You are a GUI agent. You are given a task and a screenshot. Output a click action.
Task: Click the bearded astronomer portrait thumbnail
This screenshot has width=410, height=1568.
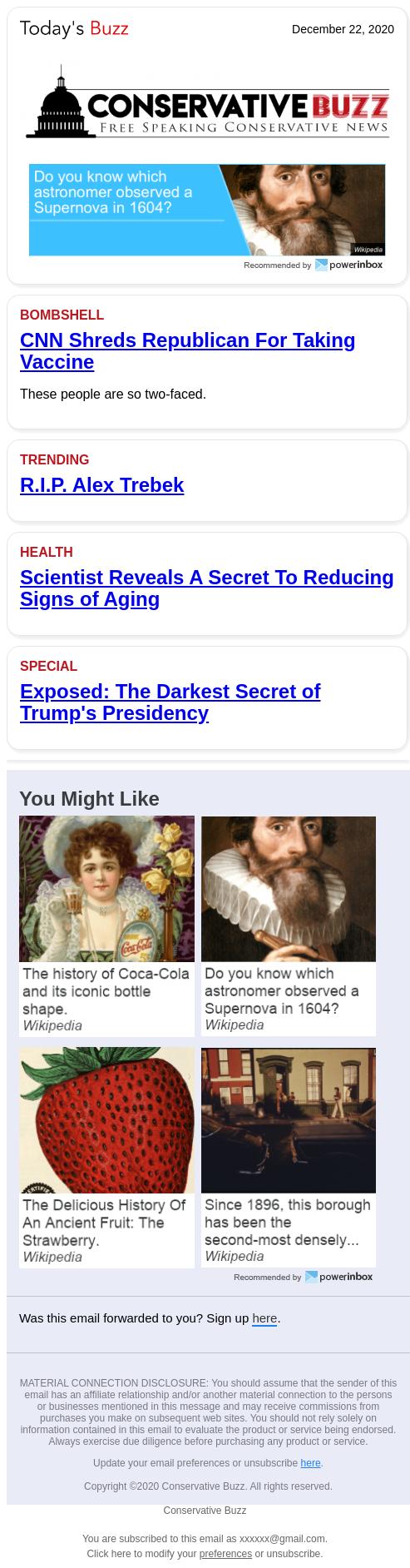[289, 889]
